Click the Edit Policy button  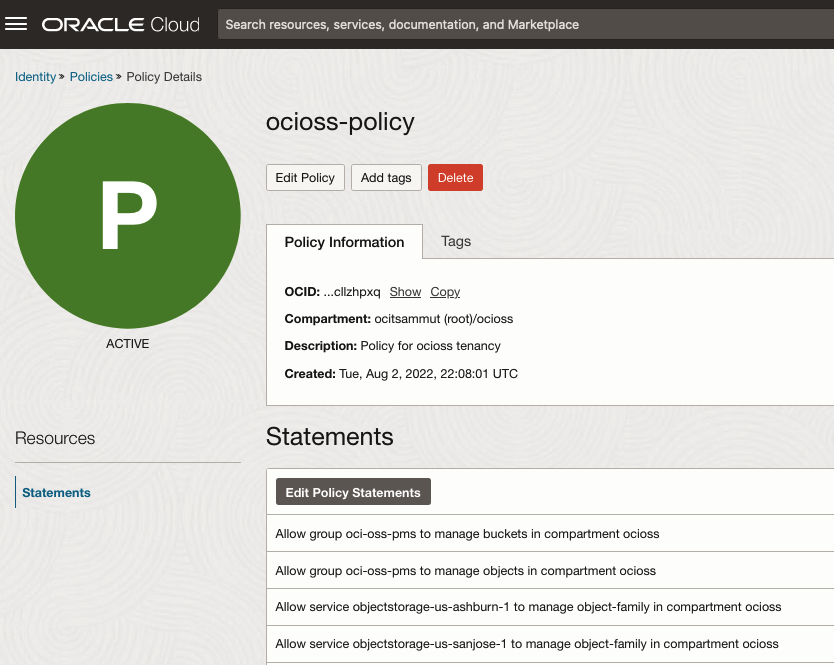(x=305, y=177)
